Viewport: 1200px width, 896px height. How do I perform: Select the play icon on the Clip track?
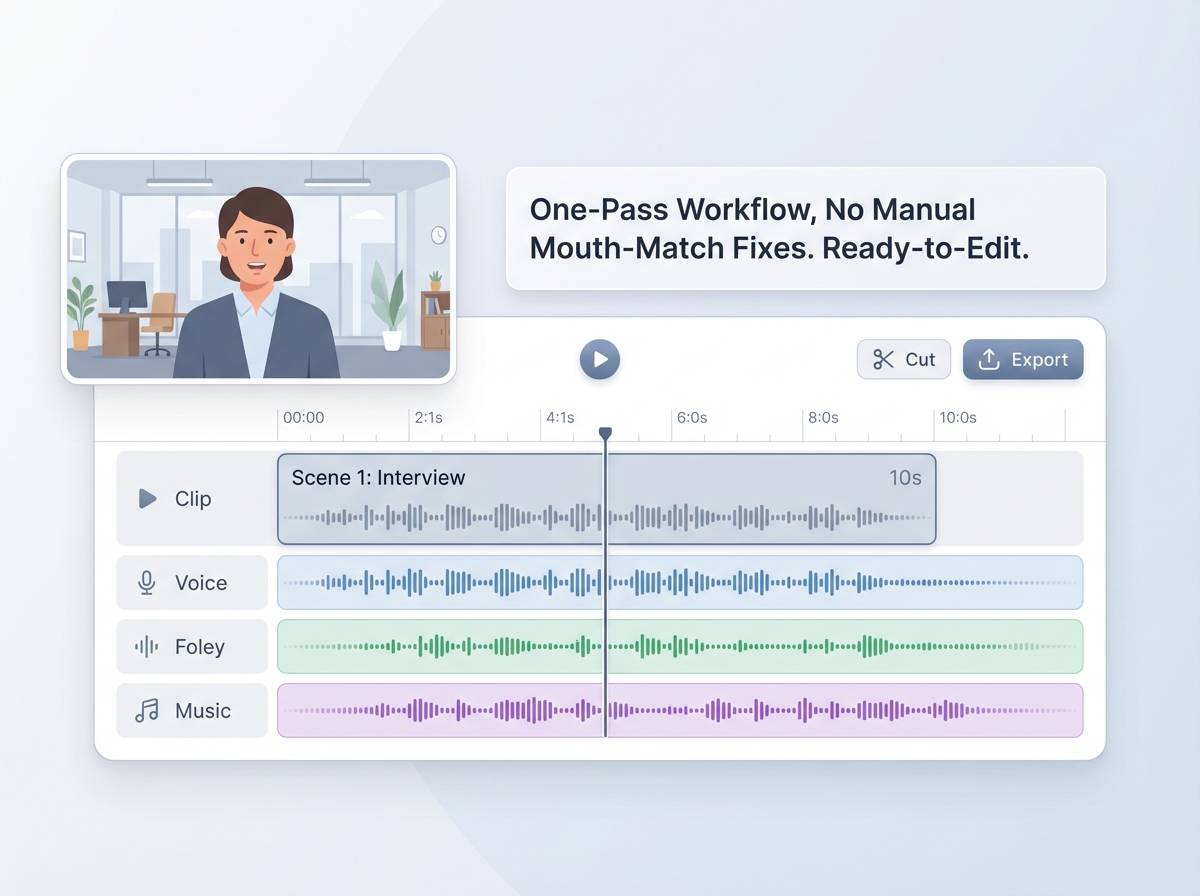(x=146, y=499)
